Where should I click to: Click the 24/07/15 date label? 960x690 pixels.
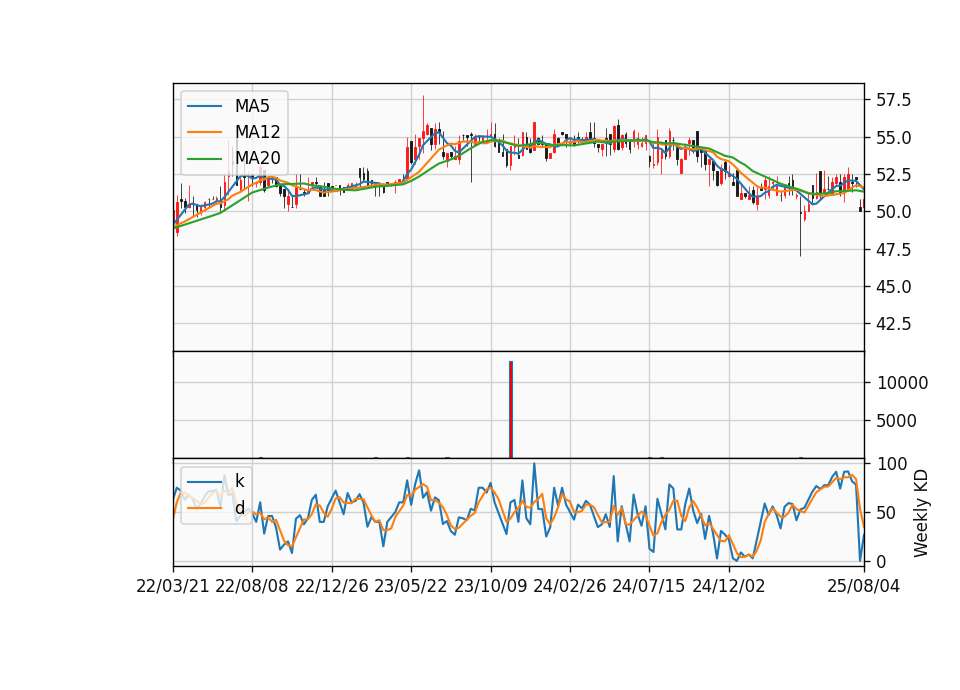649,586
